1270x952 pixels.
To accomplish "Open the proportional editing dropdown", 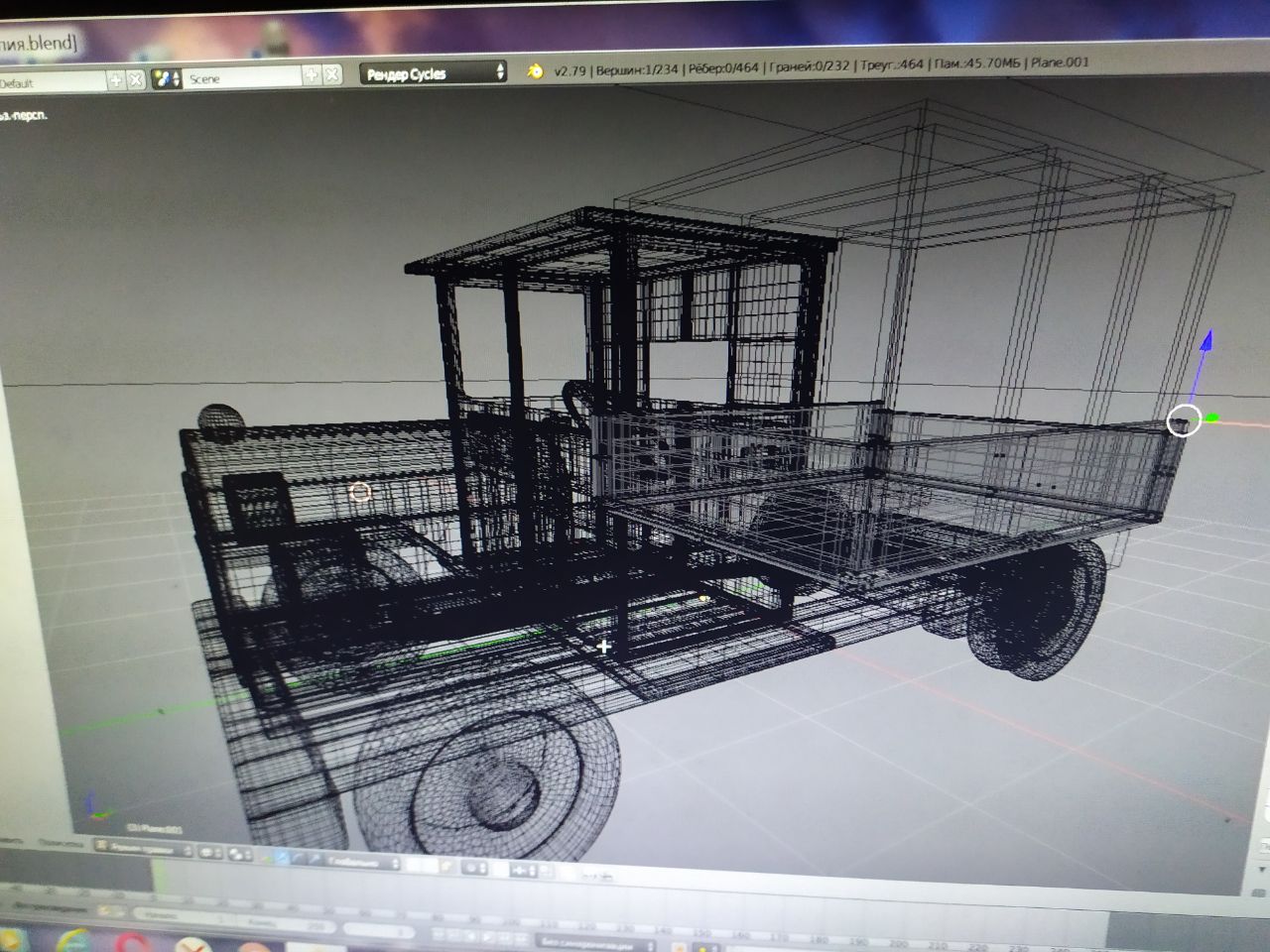I will click(474, 868).
